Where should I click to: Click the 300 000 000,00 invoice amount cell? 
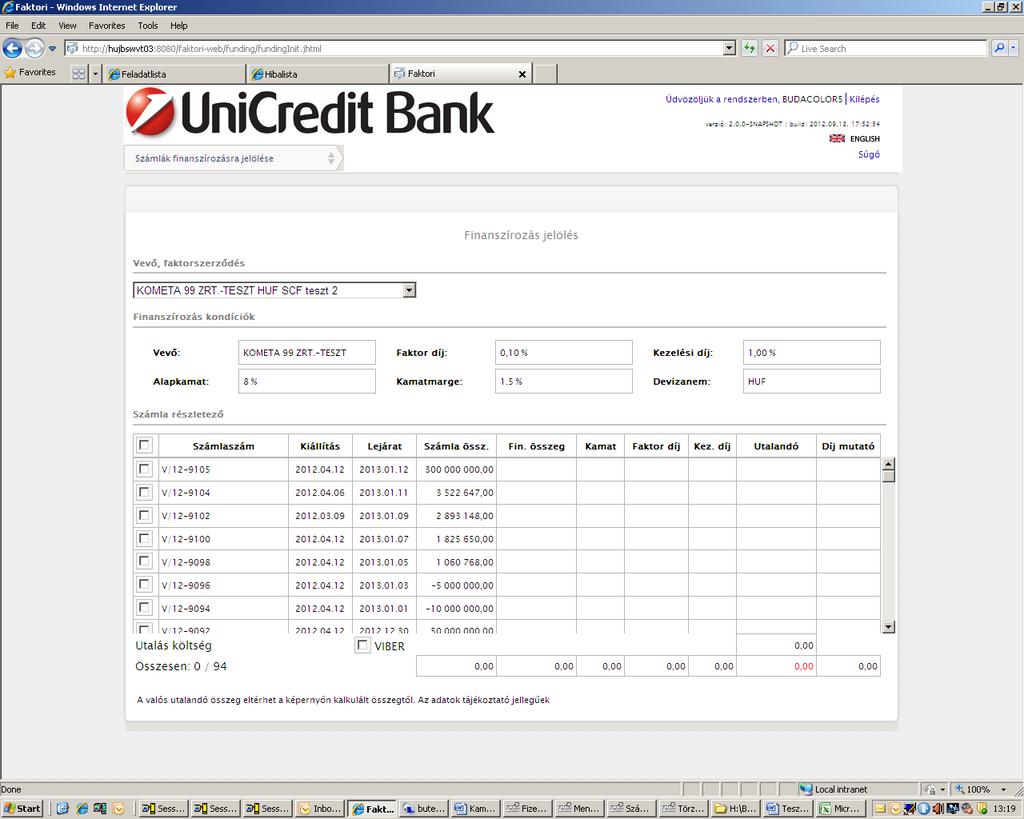point(457,470)
